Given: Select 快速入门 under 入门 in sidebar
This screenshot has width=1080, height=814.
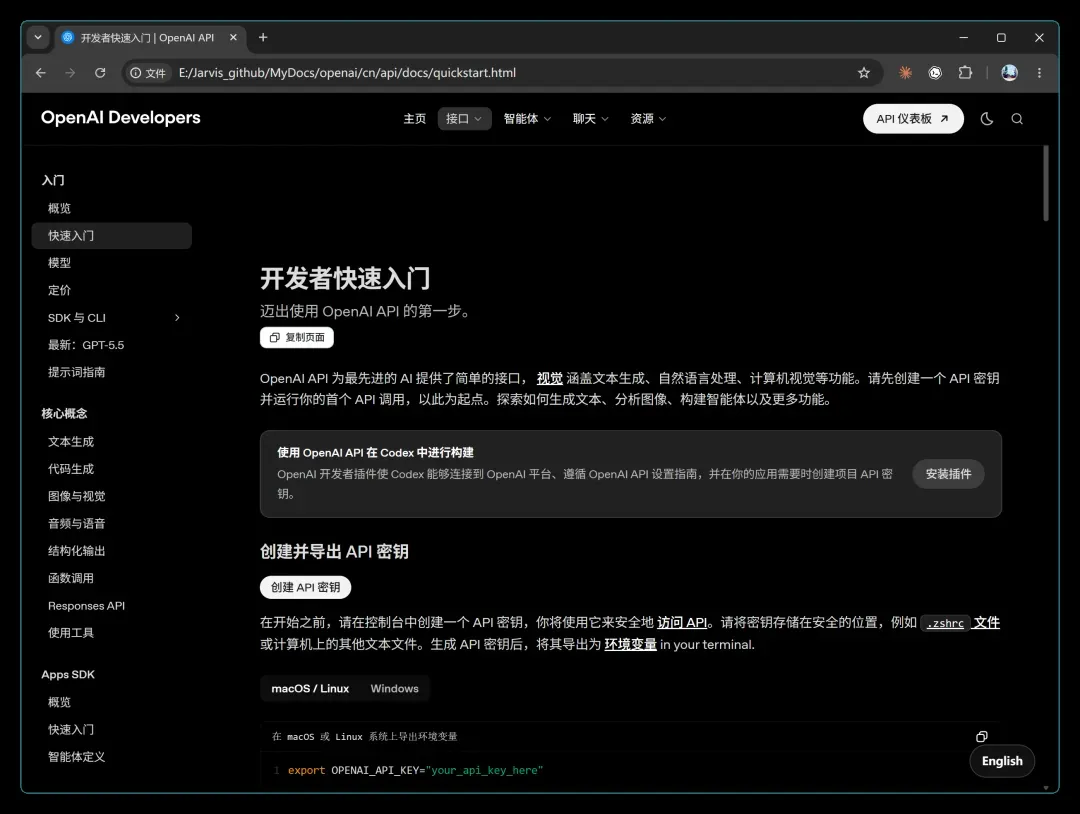Looking at the screenshot, I should click(112, 236).
